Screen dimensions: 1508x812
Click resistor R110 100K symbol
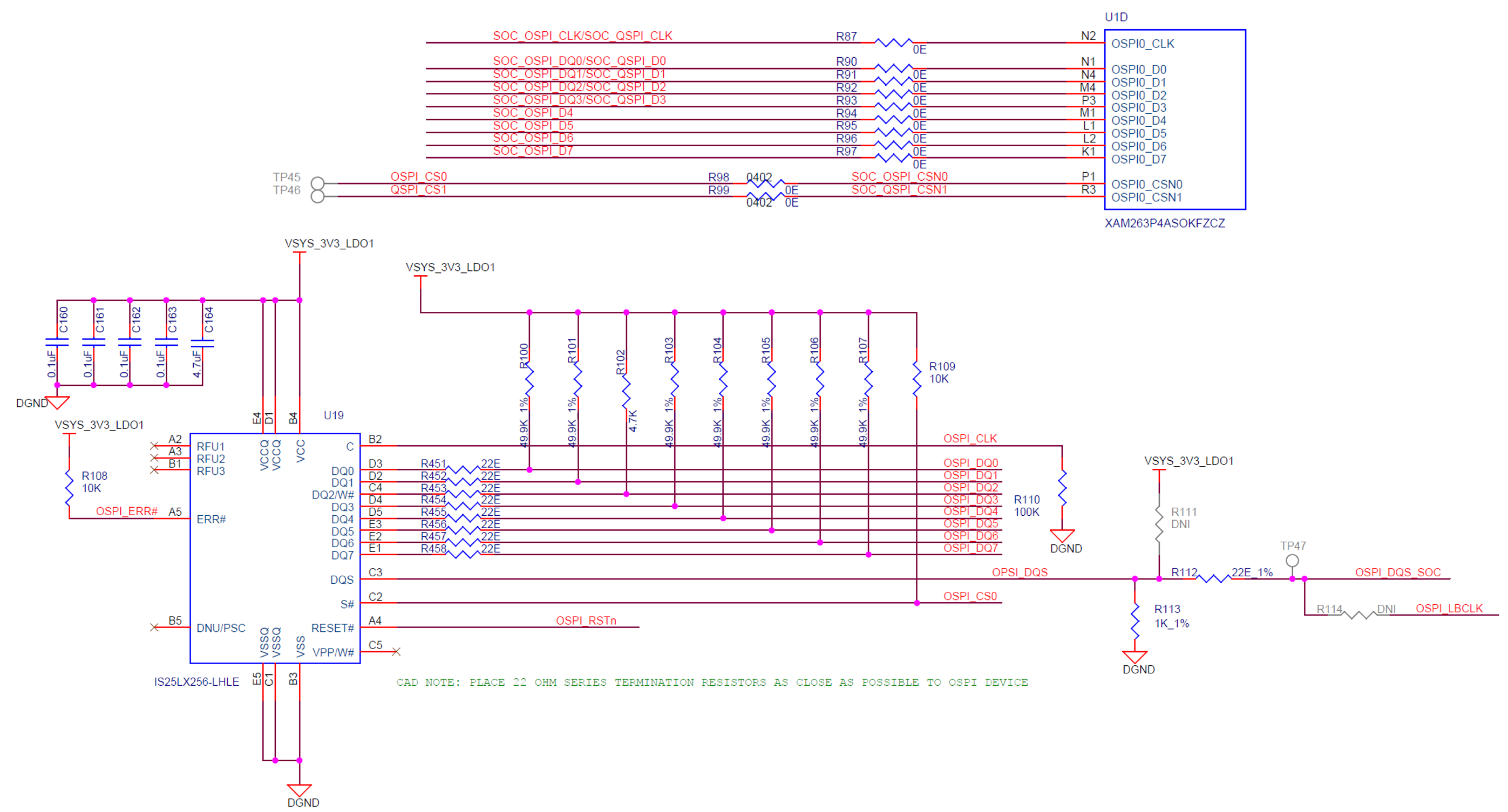[1062, 487]
